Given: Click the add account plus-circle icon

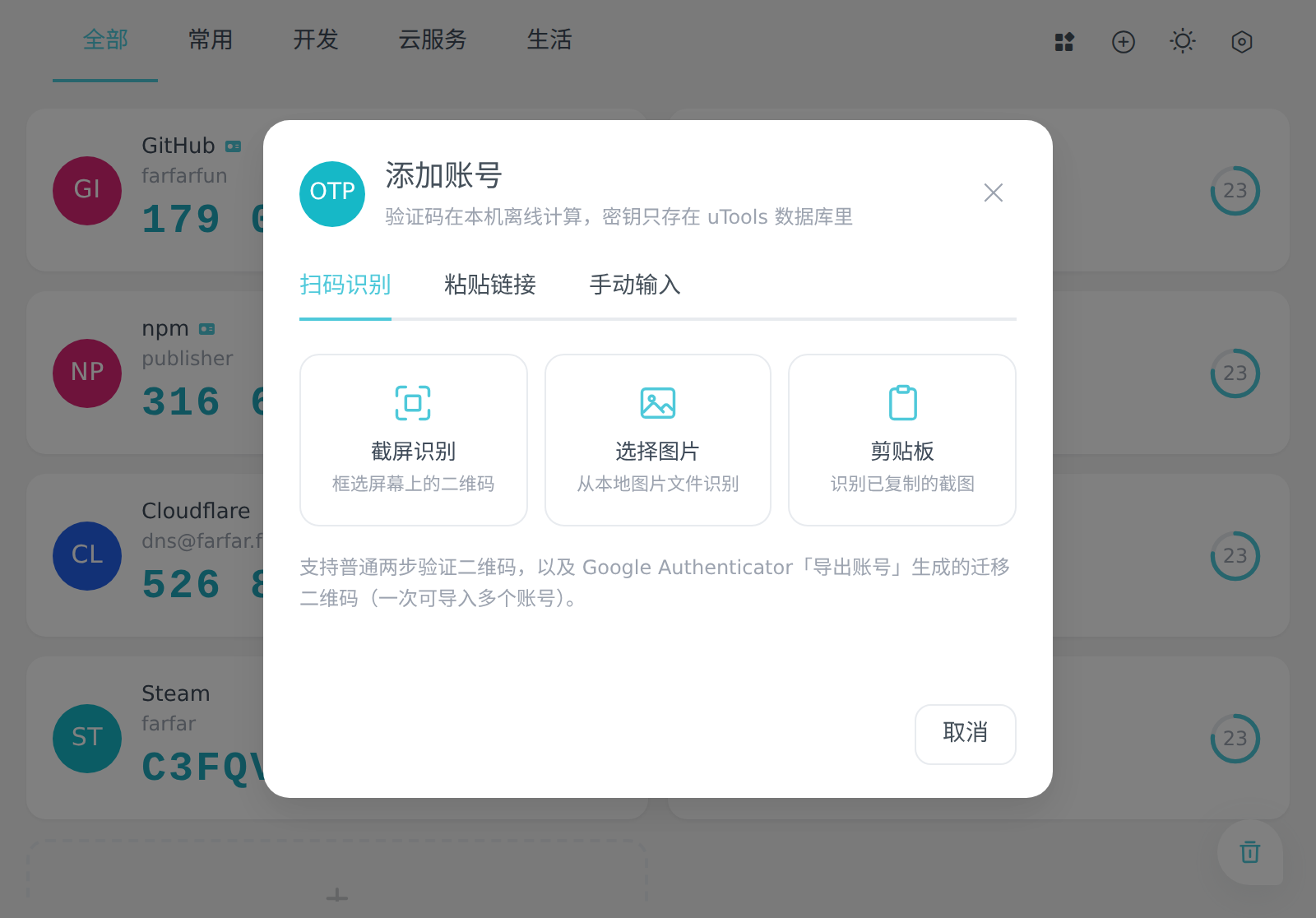Looking at the screenshot, I should (1124, 42).
